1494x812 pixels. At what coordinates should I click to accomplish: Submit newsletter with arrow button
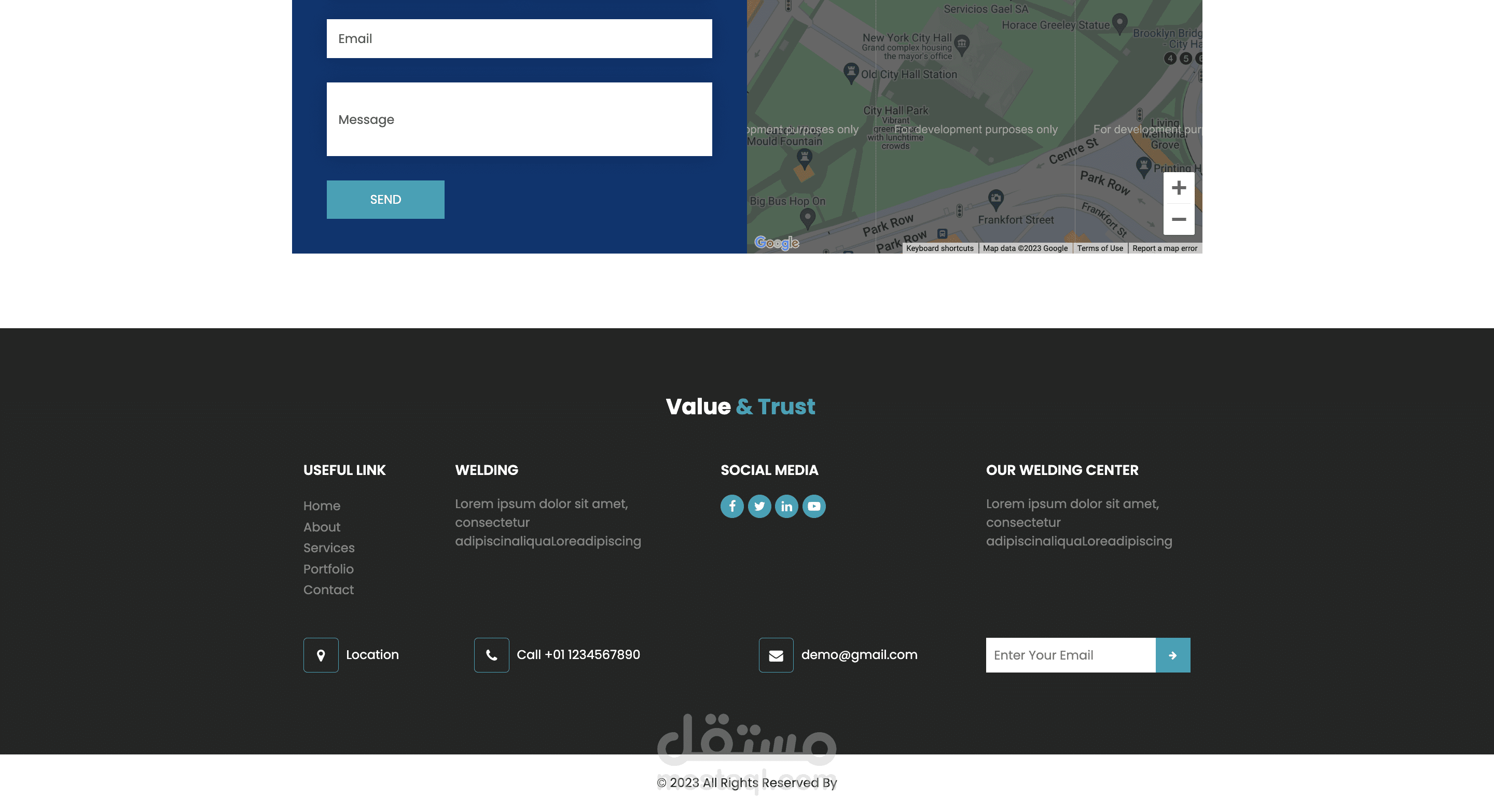1173,655
